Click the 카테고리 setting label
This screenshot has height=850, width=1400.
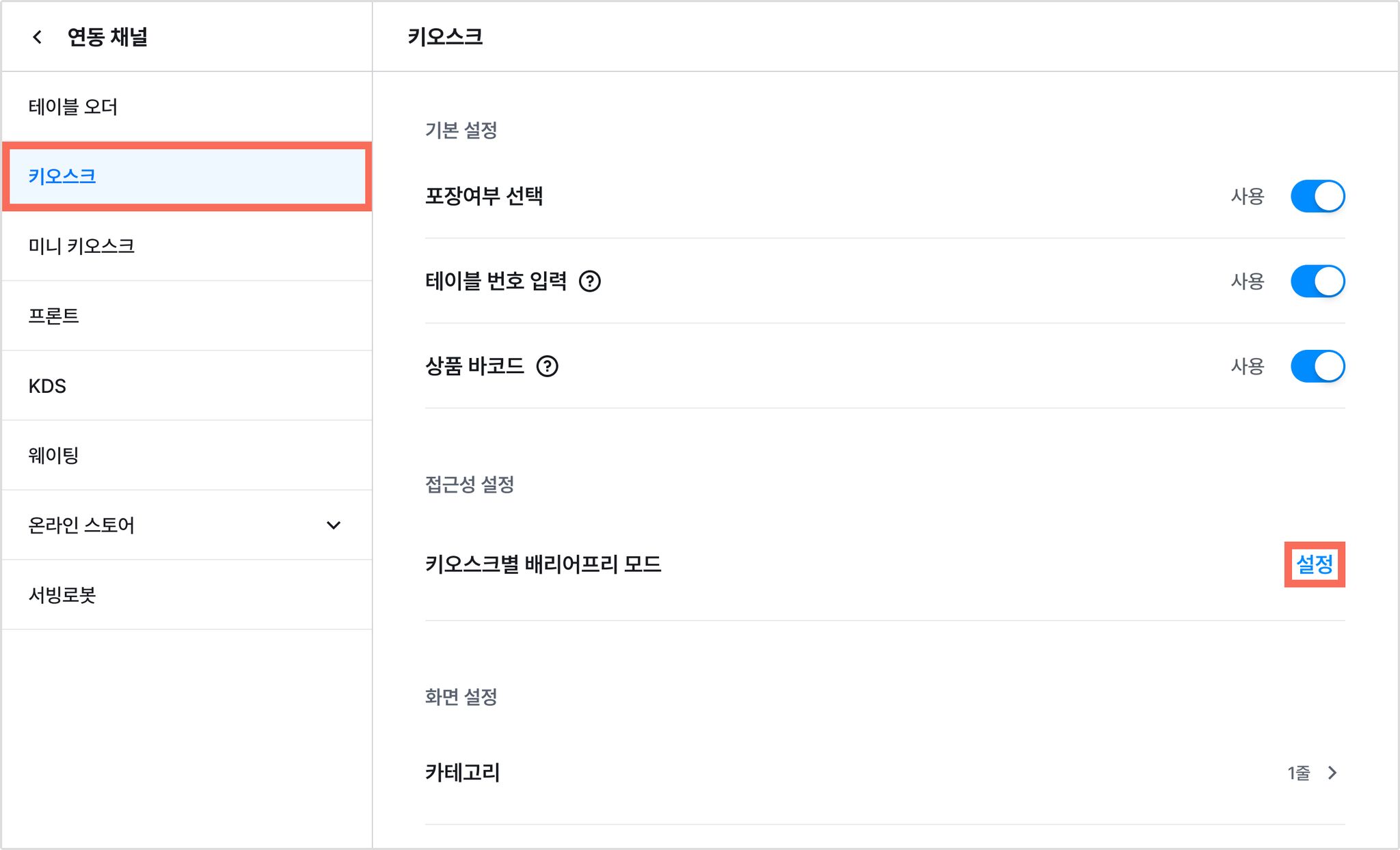click(x=463, y=773)
